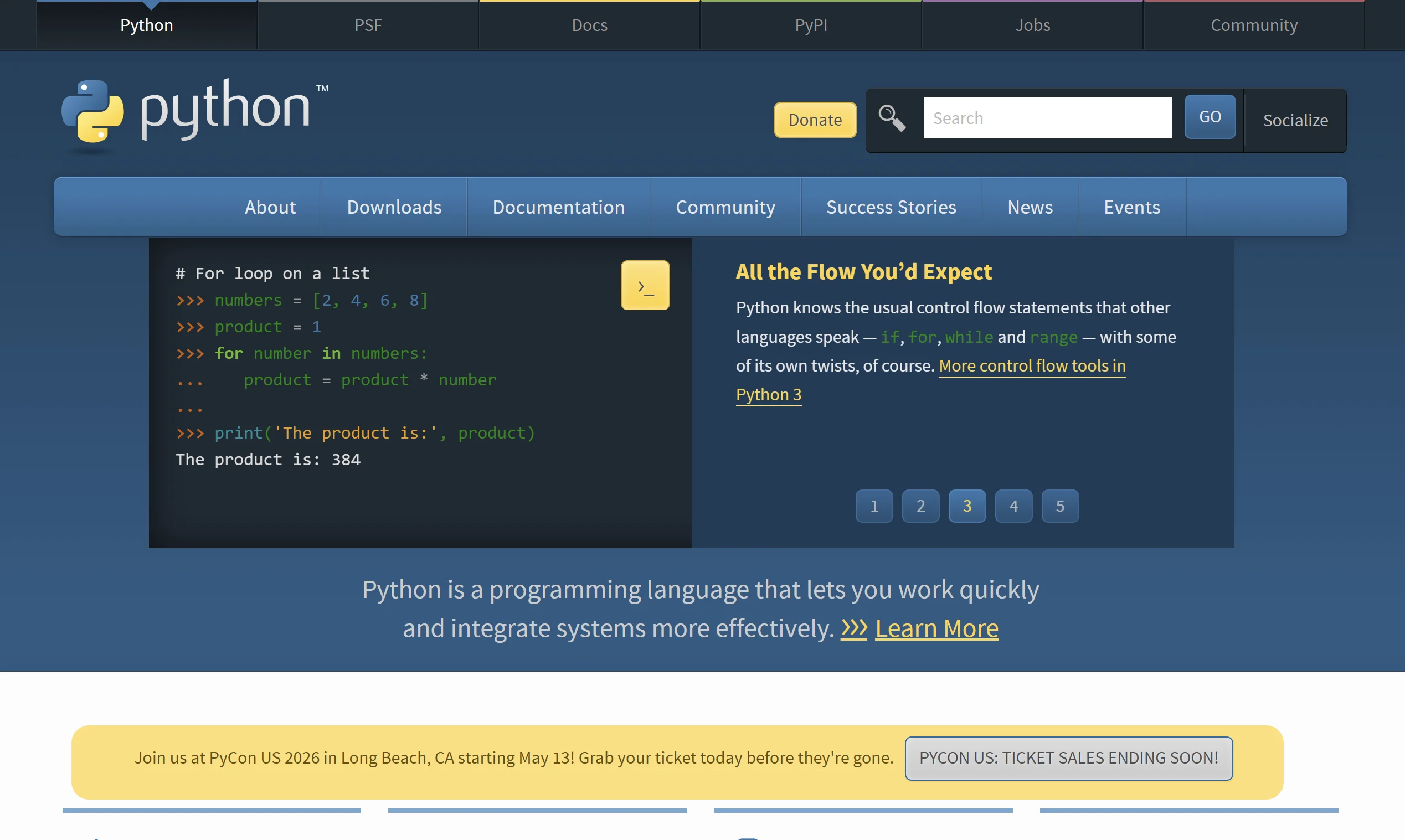
Task: Show slide 4 of the code carousel
Action: [1013, 506]
